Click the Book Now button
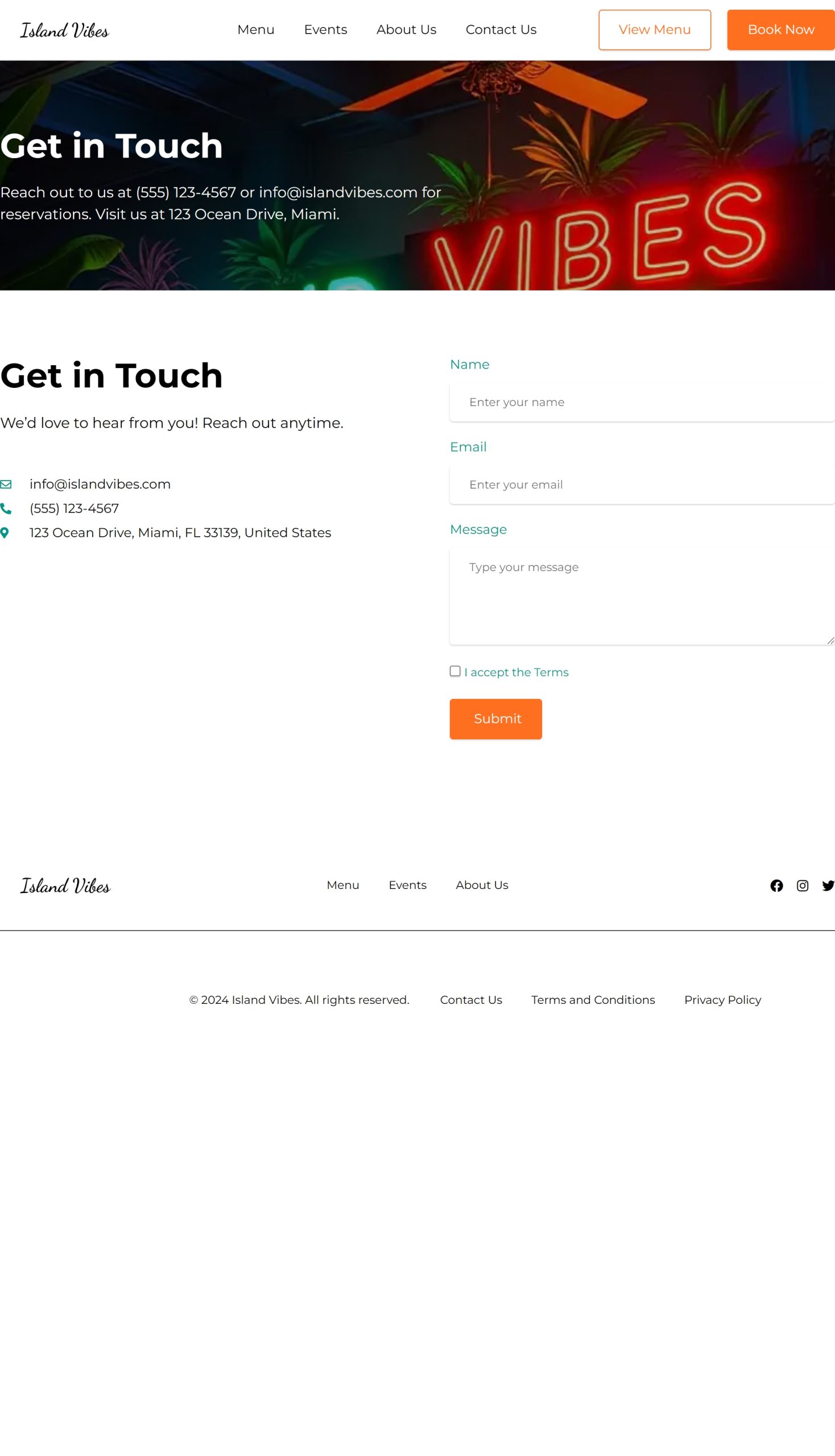Image resolution: width=835 pixels, height=1456 pixels. pyautogui.click(x=780, y=30)
